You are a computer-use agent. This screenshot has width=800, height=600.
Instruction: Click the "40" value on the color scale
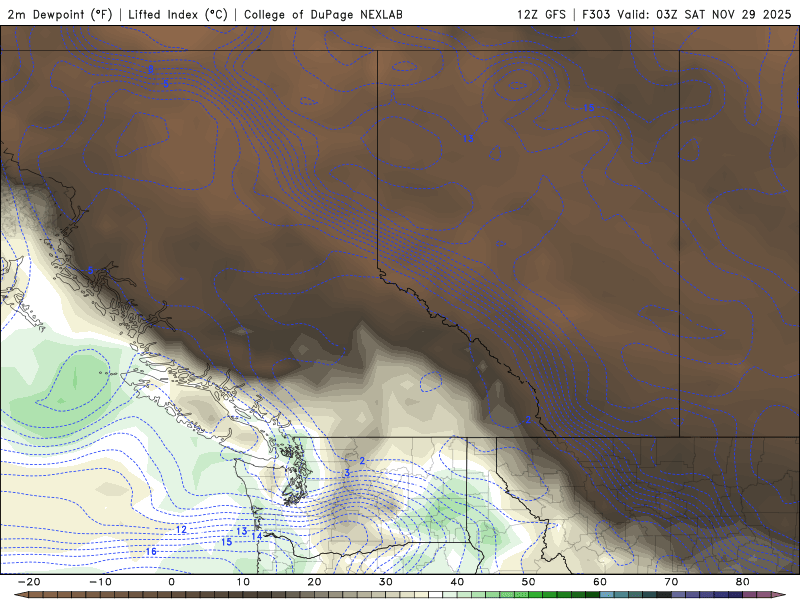(457, 582)
